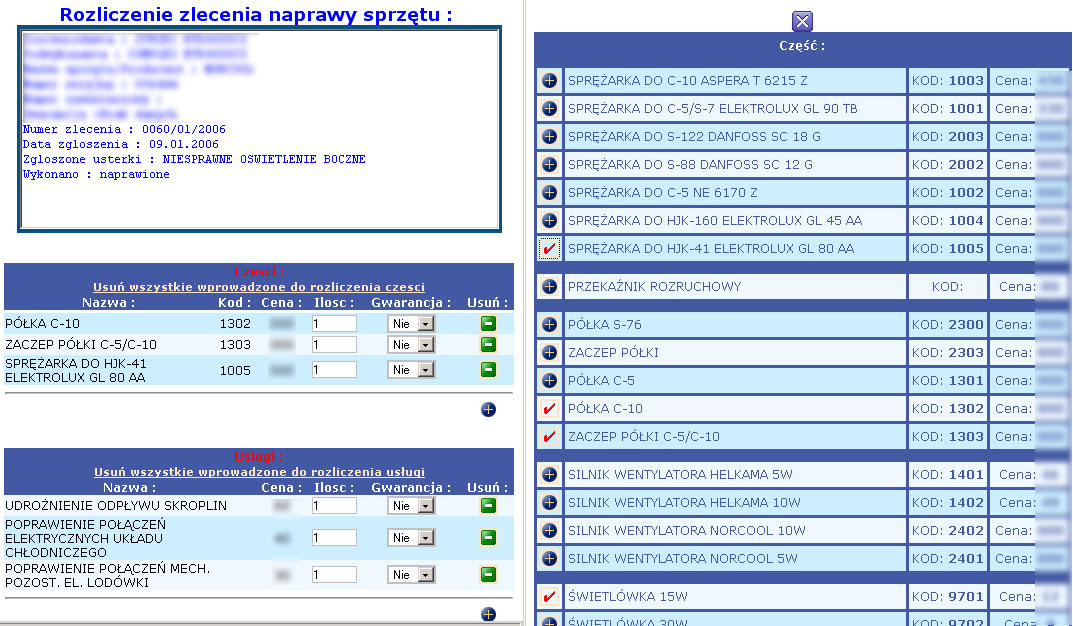Click plus icon beside PÓŁKA S-76
1073x626 pixels.
[x=549, y=325]
